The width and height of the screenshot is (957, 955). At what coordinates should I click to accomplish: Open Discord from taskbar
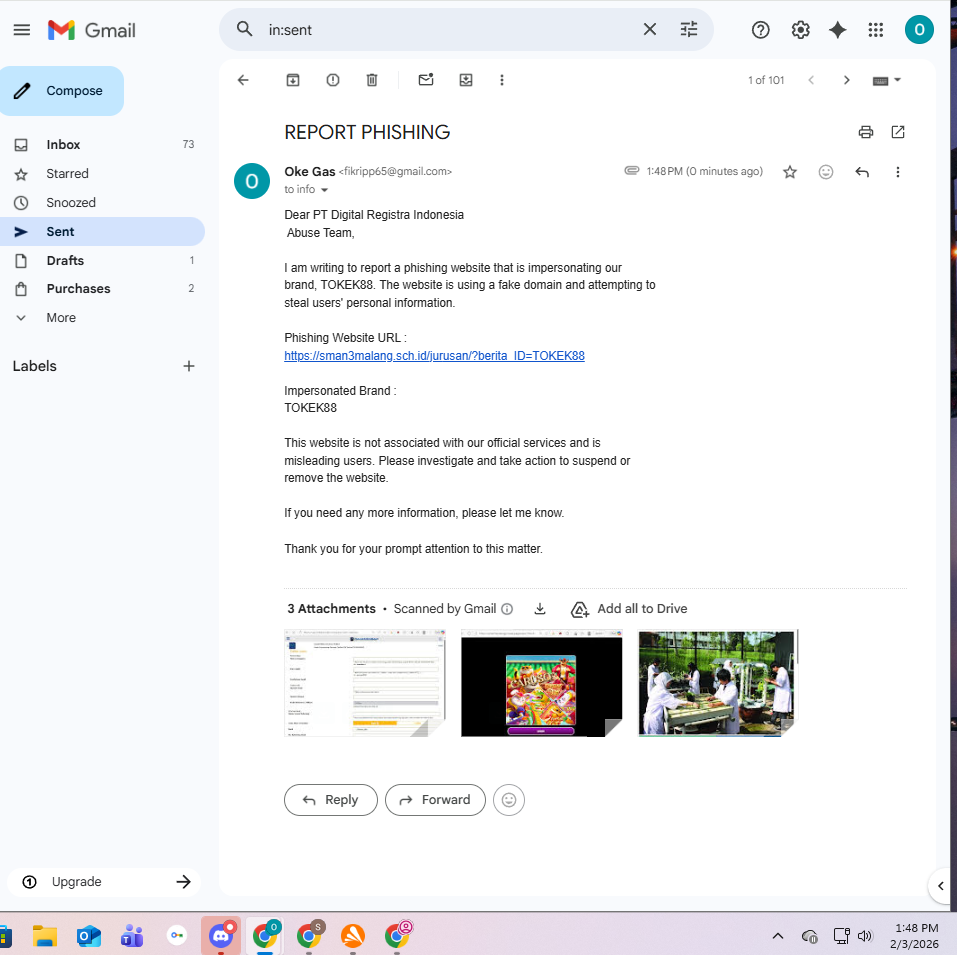point(221,935)
